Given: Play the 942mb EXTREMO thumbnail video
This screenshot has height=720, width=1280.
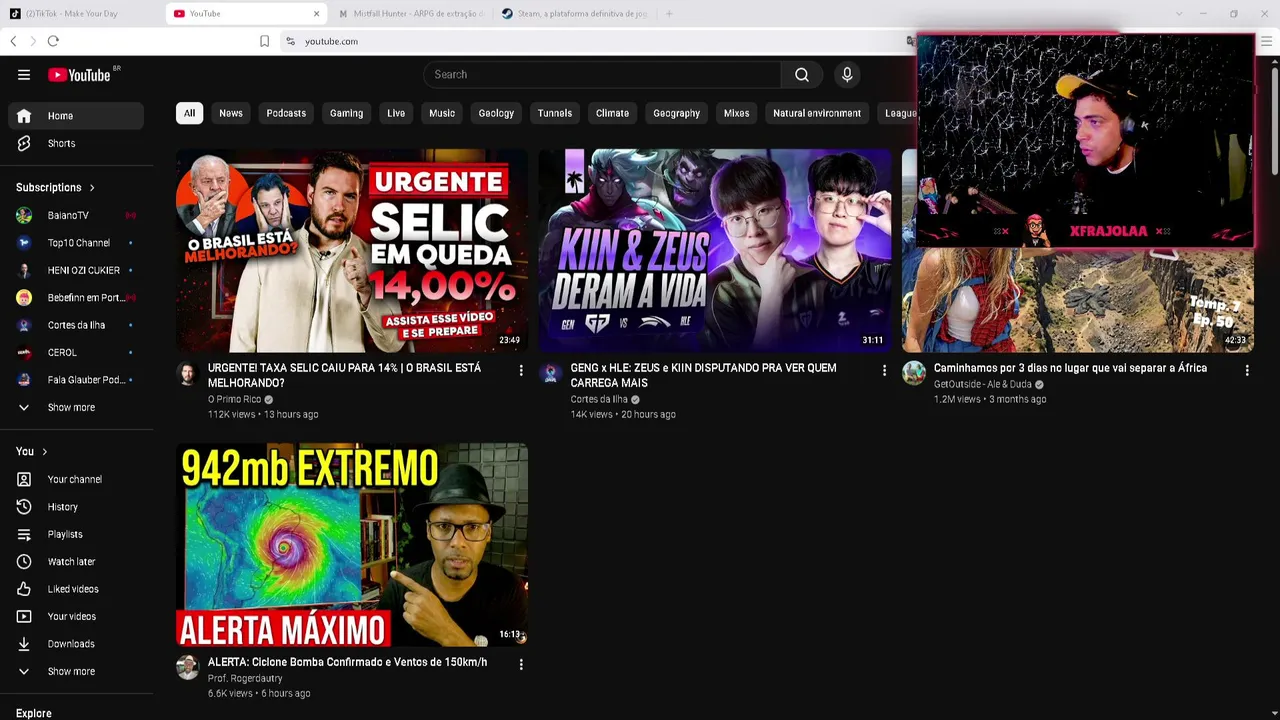Looking at the screenshot, I should coord(352,545).
